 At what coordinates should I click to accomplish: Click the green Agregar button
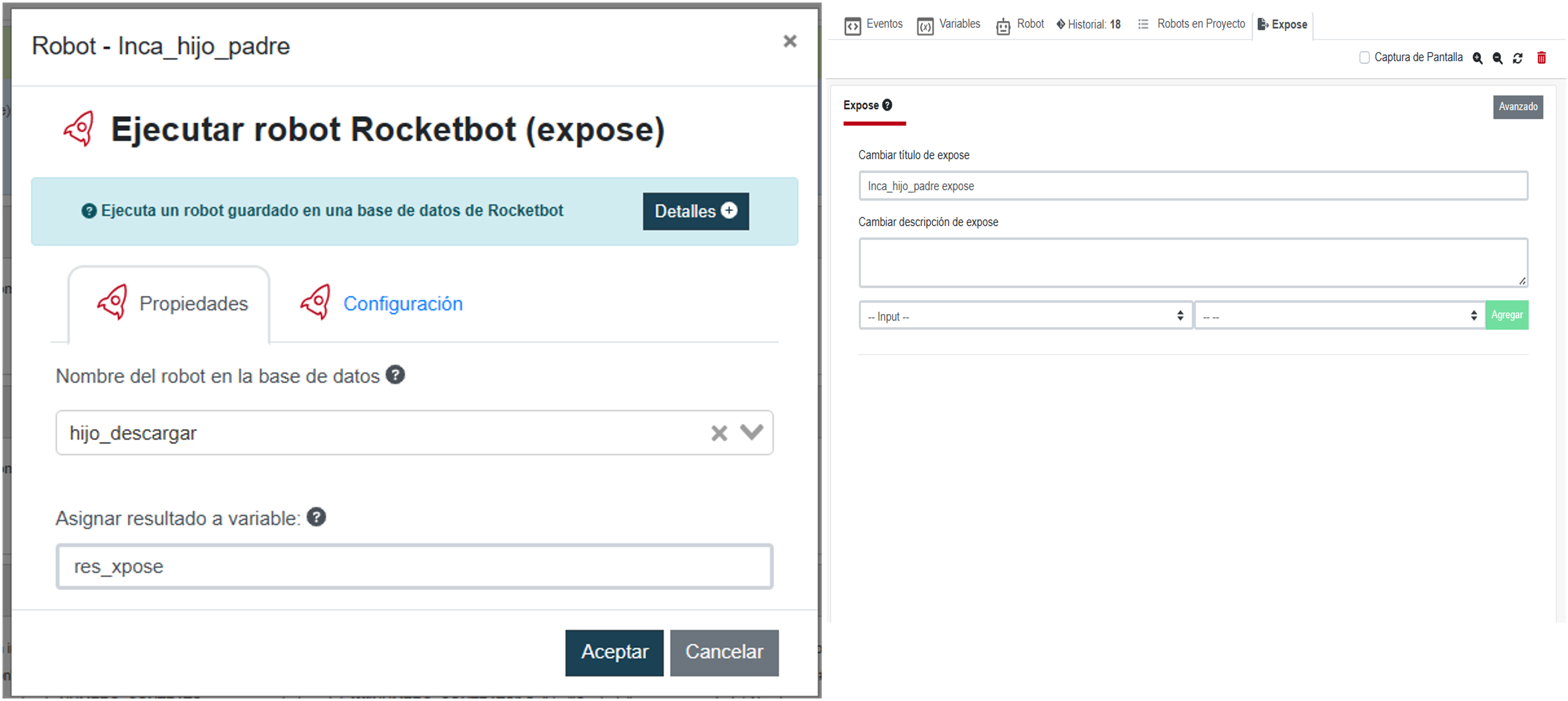[x=1507, y=315]
